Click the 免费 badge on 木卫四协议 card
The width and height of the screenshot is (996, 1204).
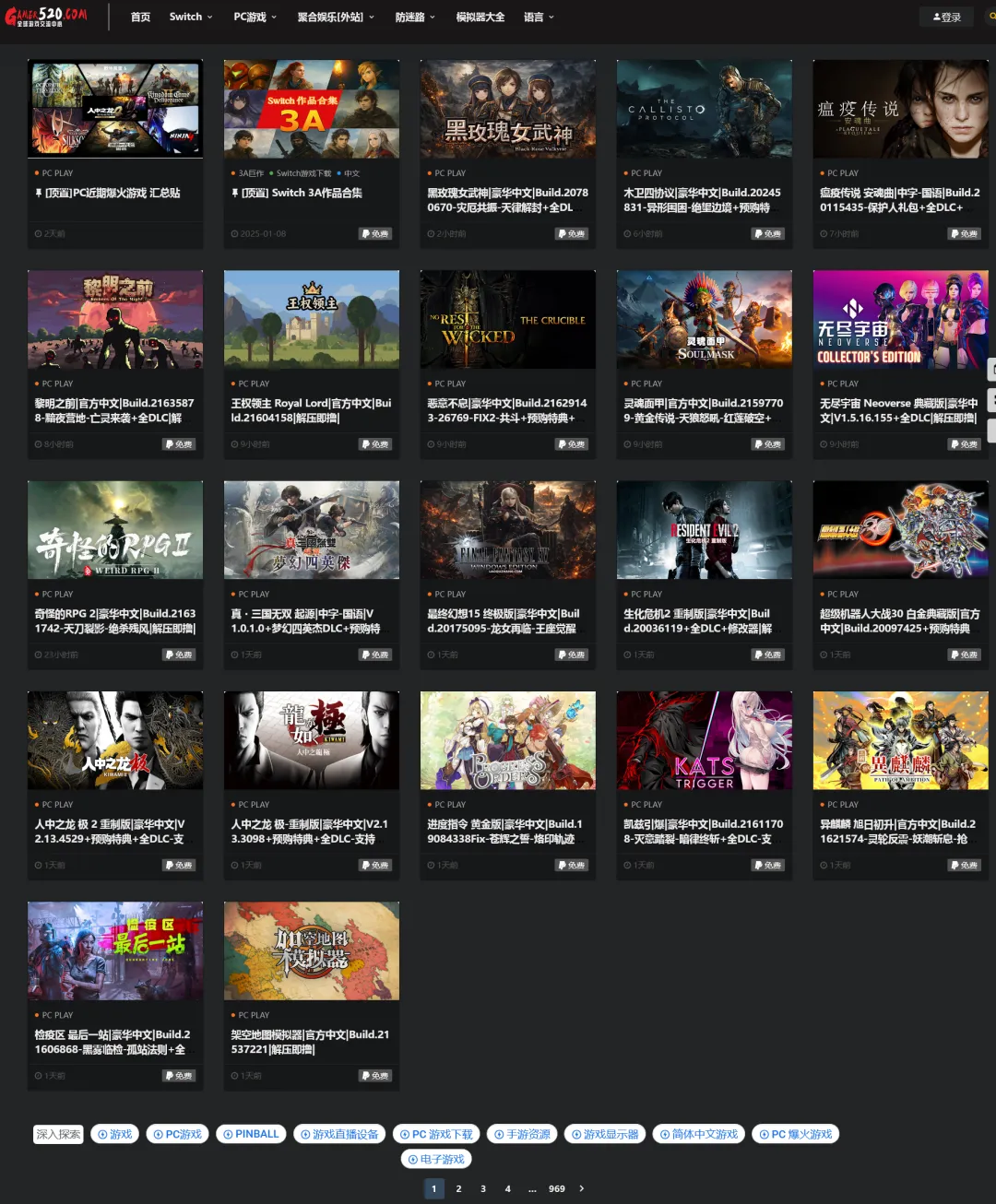[768, 234]
